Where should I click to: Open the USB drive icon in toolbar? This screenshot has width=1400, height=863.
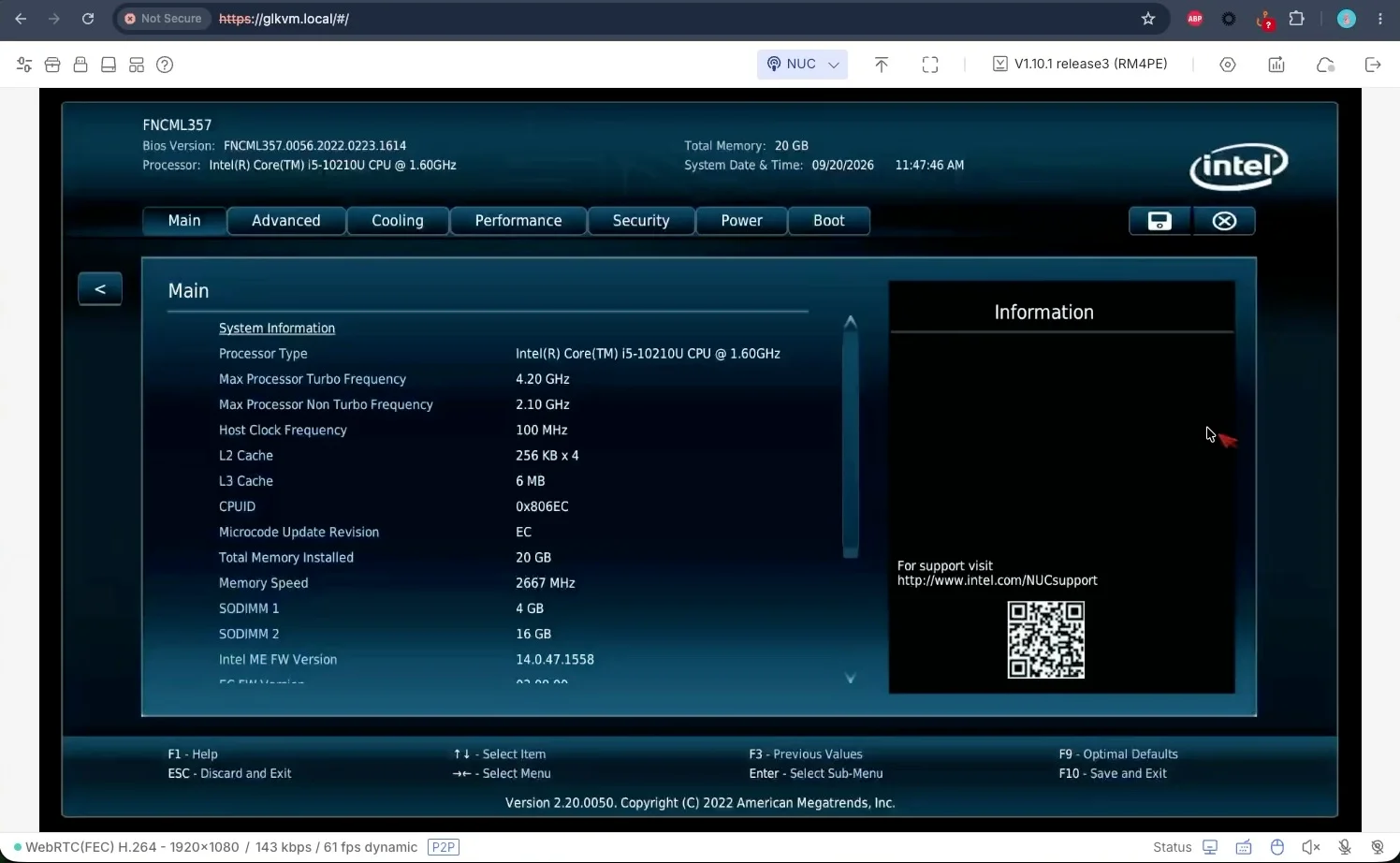80,65
